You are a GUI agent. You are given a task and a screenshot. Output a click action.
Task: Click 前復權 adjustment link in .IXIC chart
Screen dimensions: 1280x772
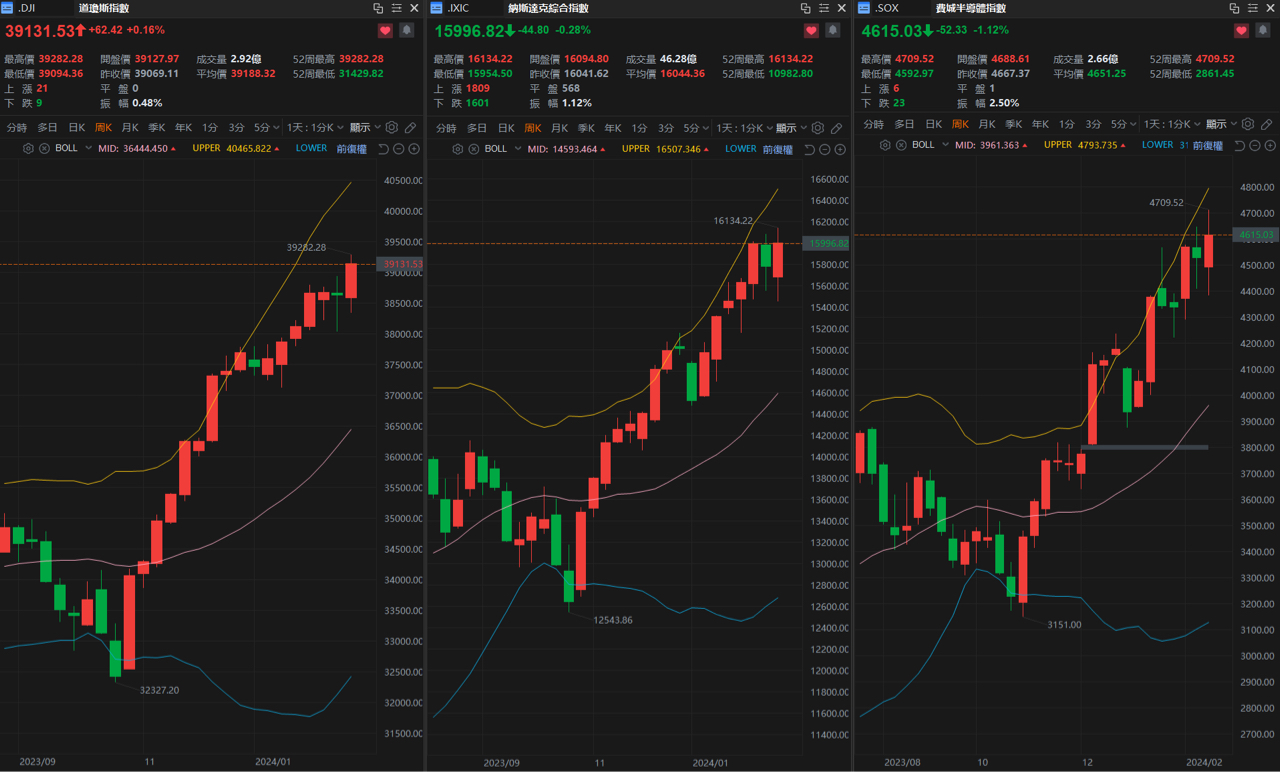click(x=777, y=149)
